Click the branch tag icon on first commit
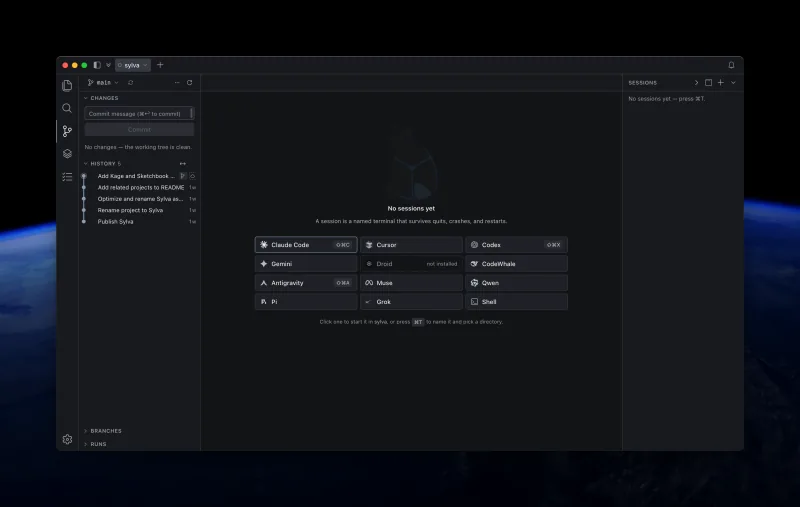Viewport: 800px width, 507px height. (183, 176)
